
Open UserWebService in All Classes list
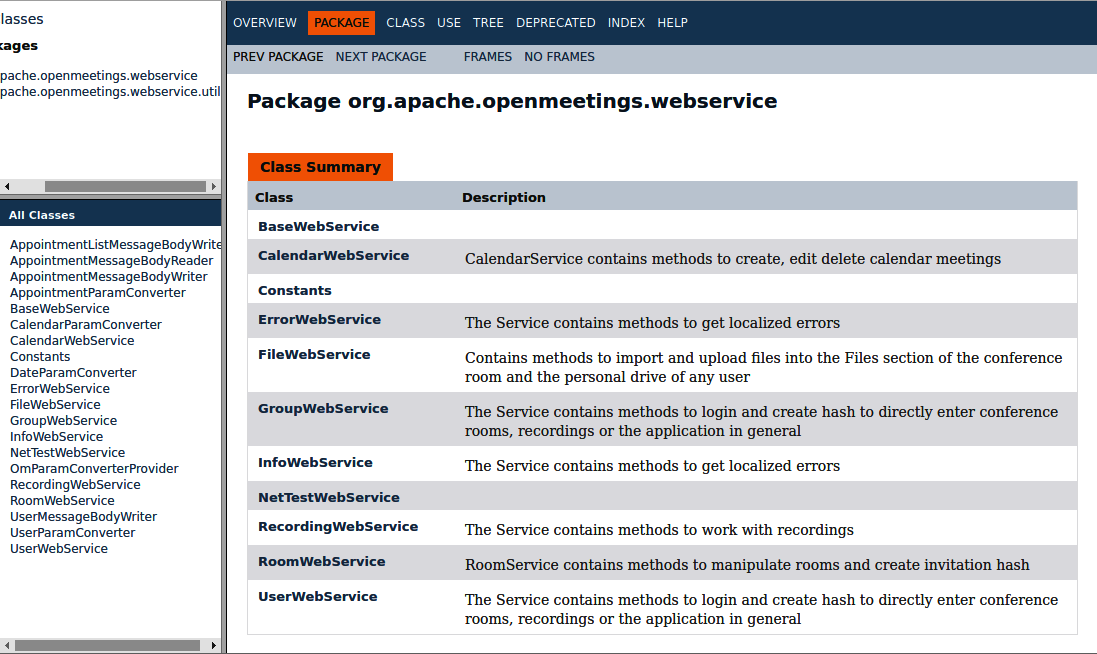pyautogui.click(x=59, y=548)
